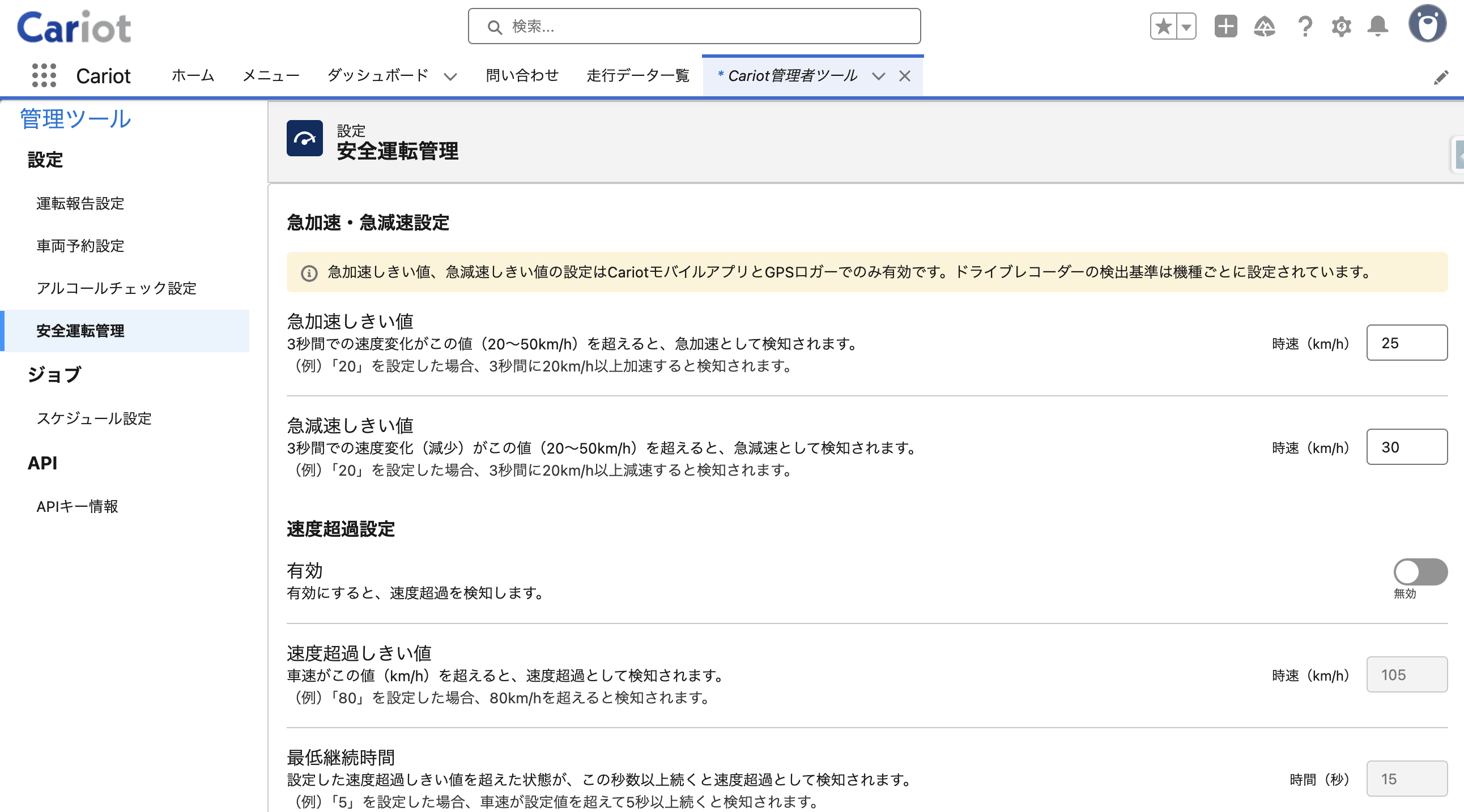Click the 速度超過しきい値 label

tap(359, 653)
